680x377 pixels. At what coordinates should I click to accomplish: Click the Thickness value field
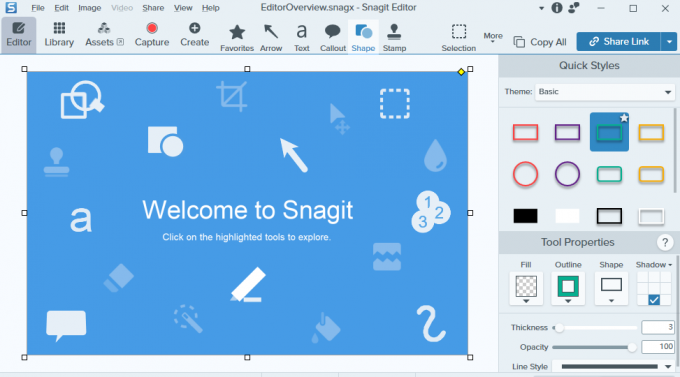(657, 327)
